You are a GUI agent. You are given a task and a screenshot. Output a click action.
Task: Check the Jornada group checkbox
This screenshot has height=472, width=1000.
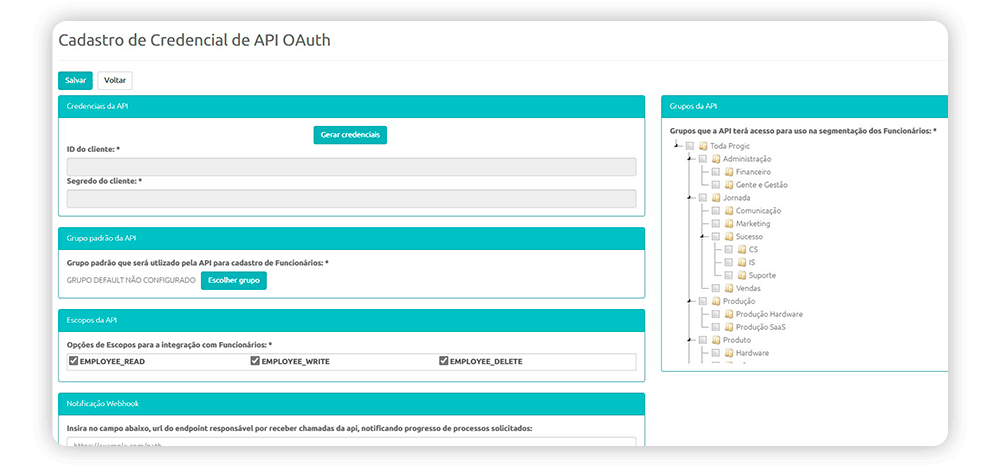coord(702,198)
